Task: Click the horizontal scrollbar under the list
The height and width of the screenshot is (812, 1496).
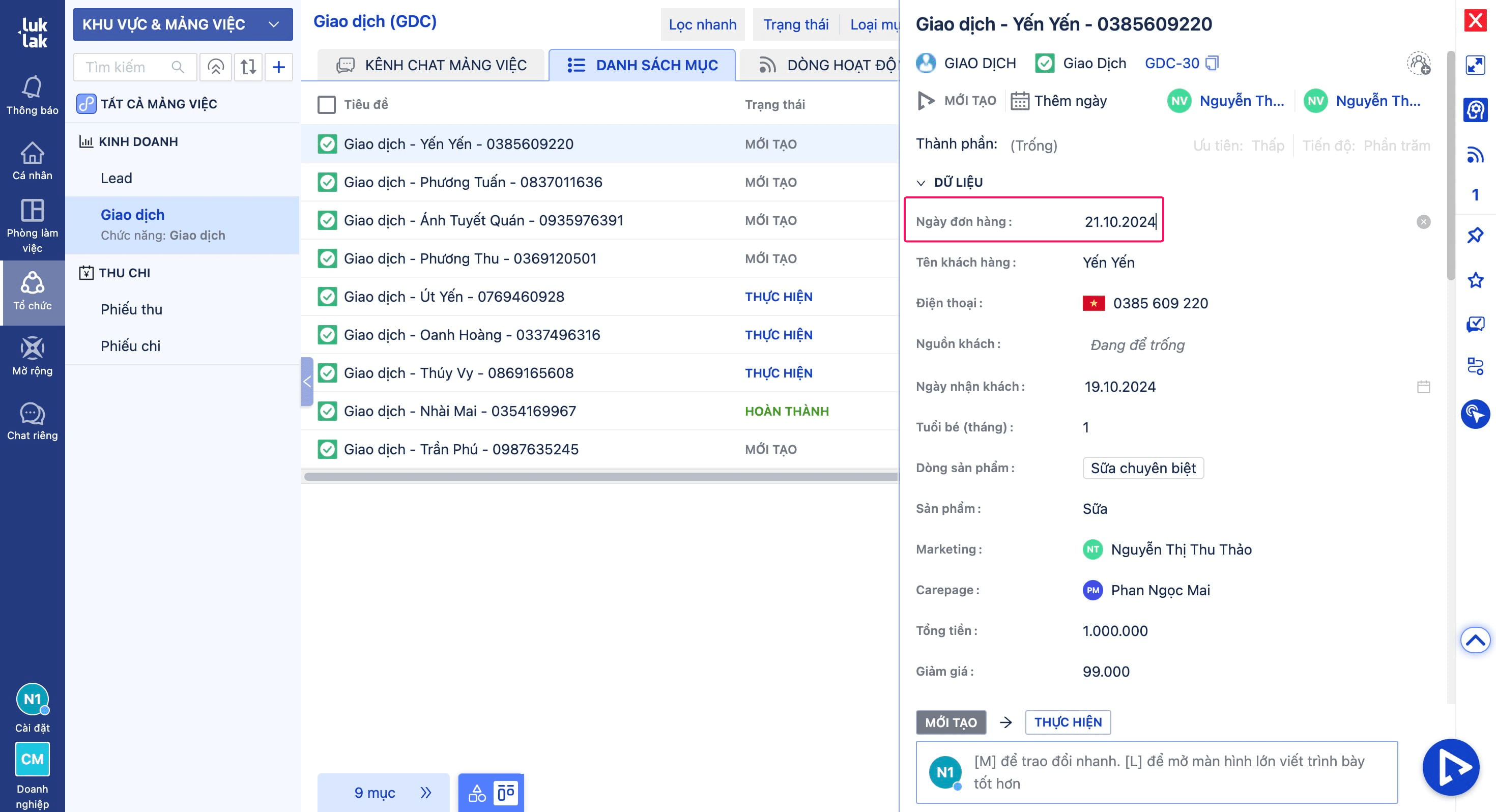Action: coord(599,477)
